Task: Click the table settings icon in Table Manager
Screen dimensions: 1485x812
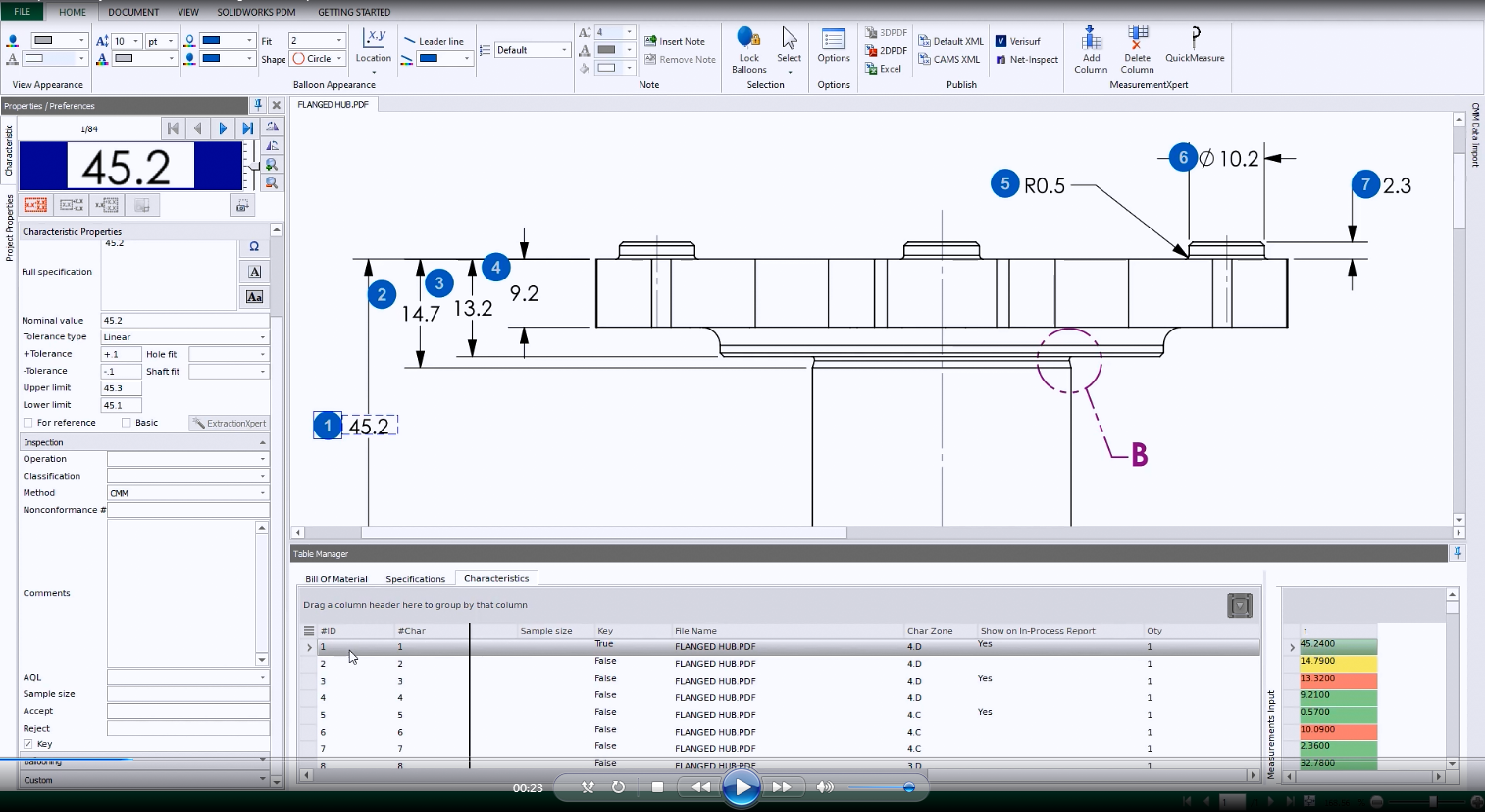Action: (1240, 606)
